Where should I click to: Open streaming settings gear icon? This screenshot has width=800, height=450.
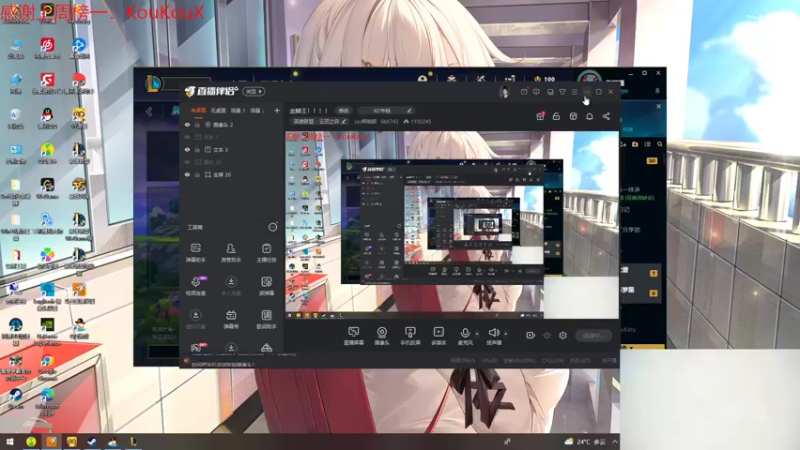pos(563,335)
